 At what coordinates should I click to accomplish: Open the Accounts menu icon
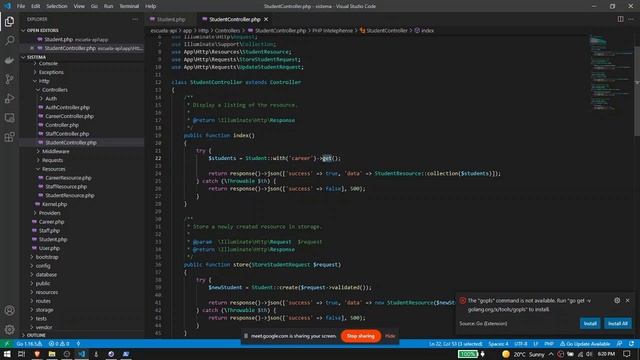9,310
